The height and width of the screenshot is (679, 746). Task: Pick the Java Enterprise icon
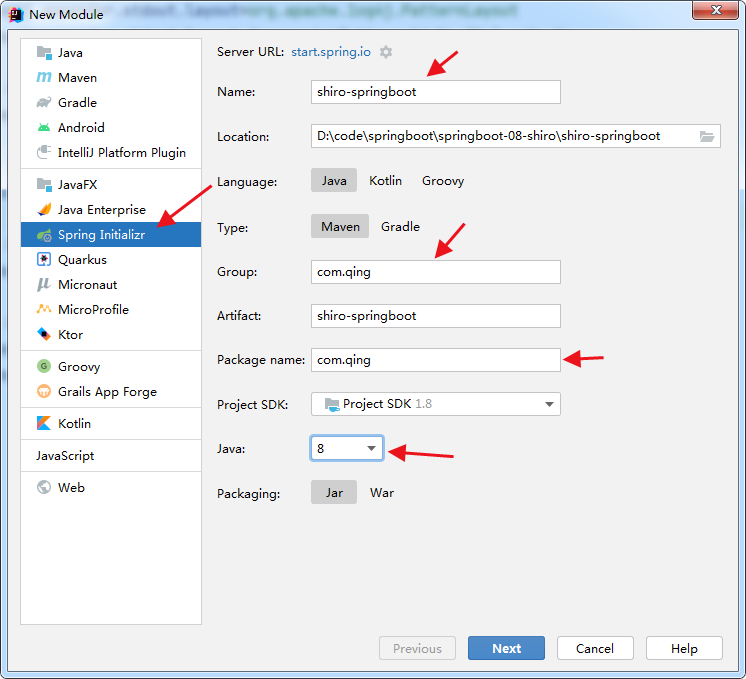click(x=44, y=209)
